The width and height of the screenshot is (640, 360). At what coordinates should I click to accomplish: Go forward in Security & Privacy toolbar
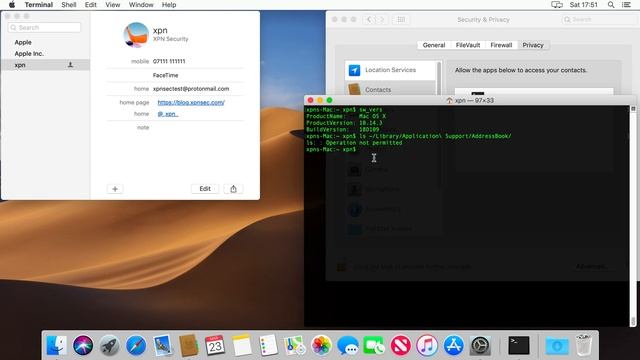coord(382,20)
